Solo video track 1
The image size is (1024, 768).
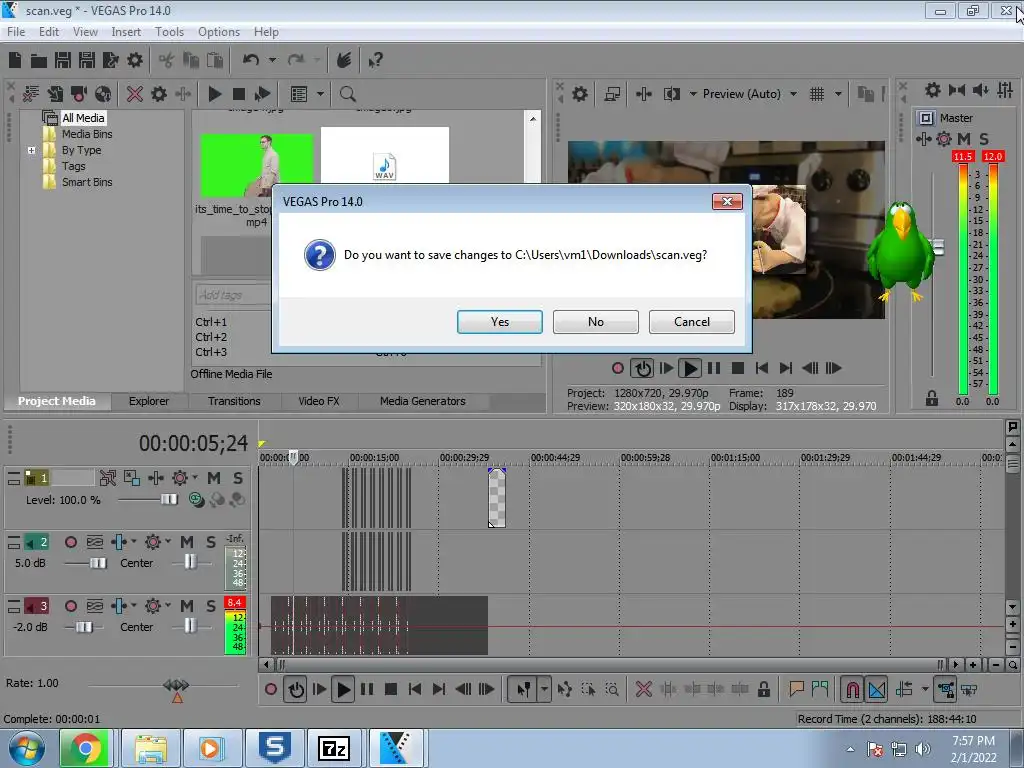click(x=238, y=478)
